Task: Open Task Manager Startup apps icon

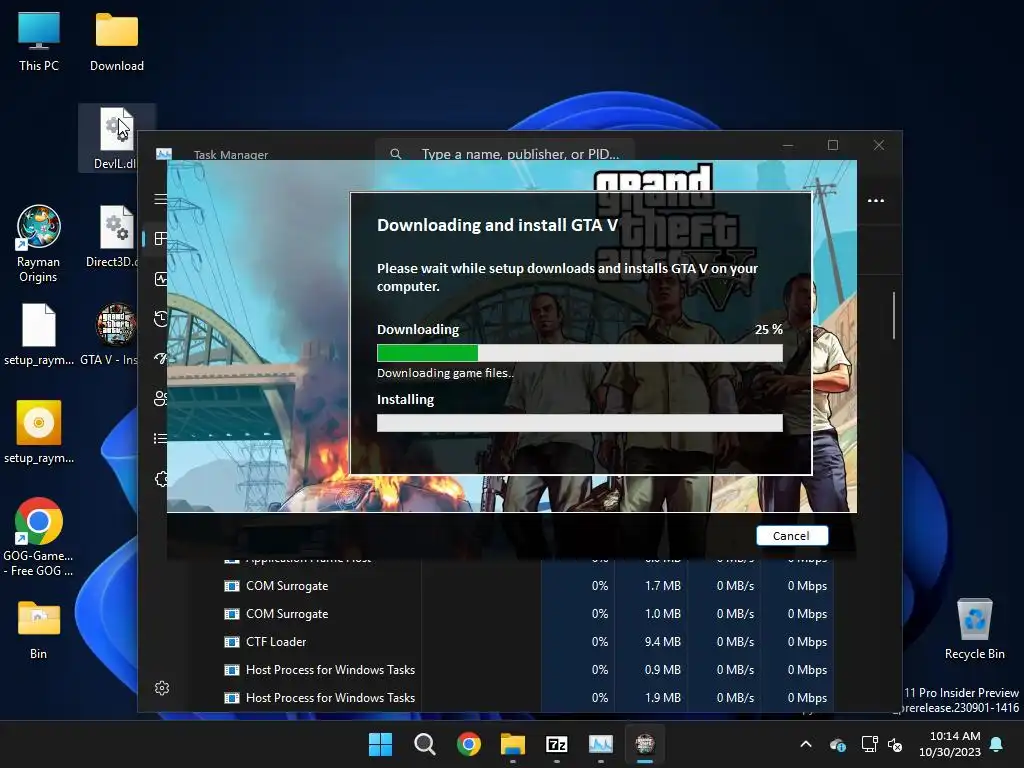Action: coord(161,359)
